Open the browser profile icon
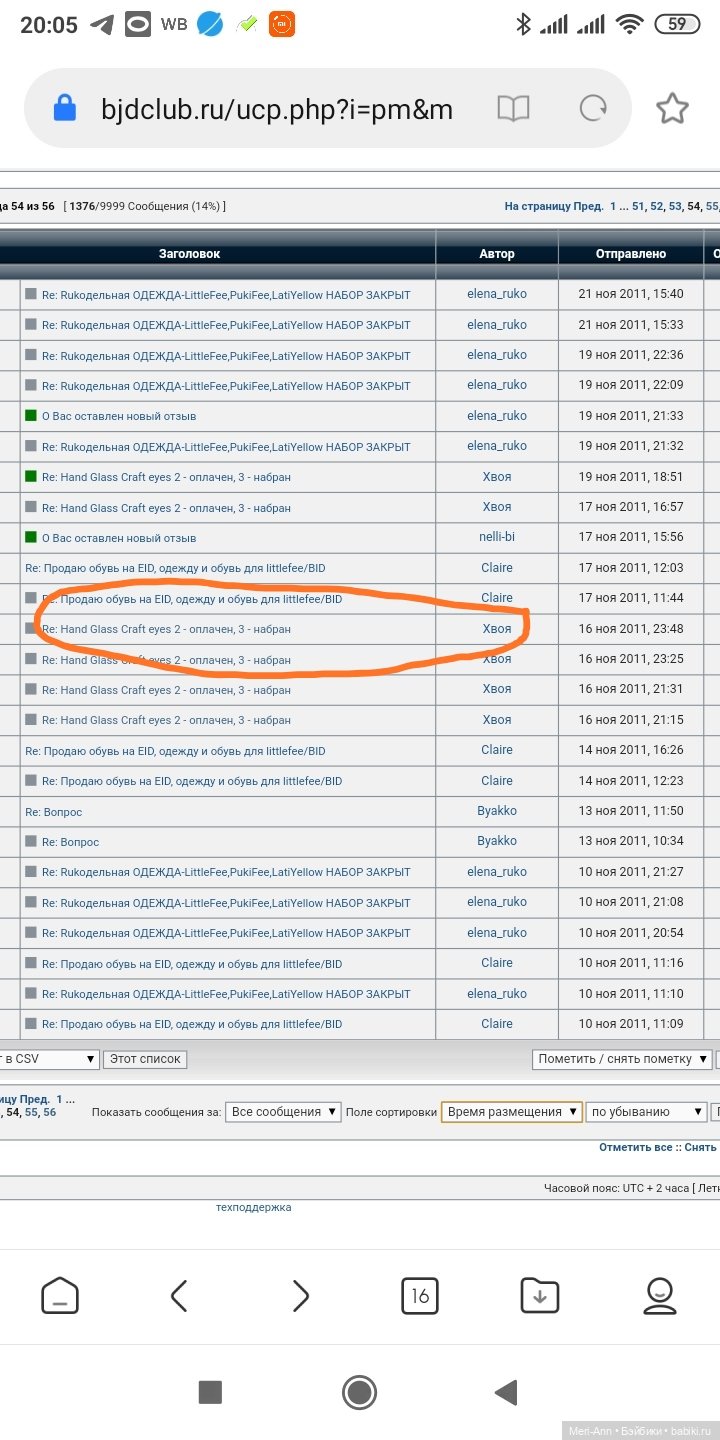Viewport: 720px width, 1440px height. coord(660,1296)
